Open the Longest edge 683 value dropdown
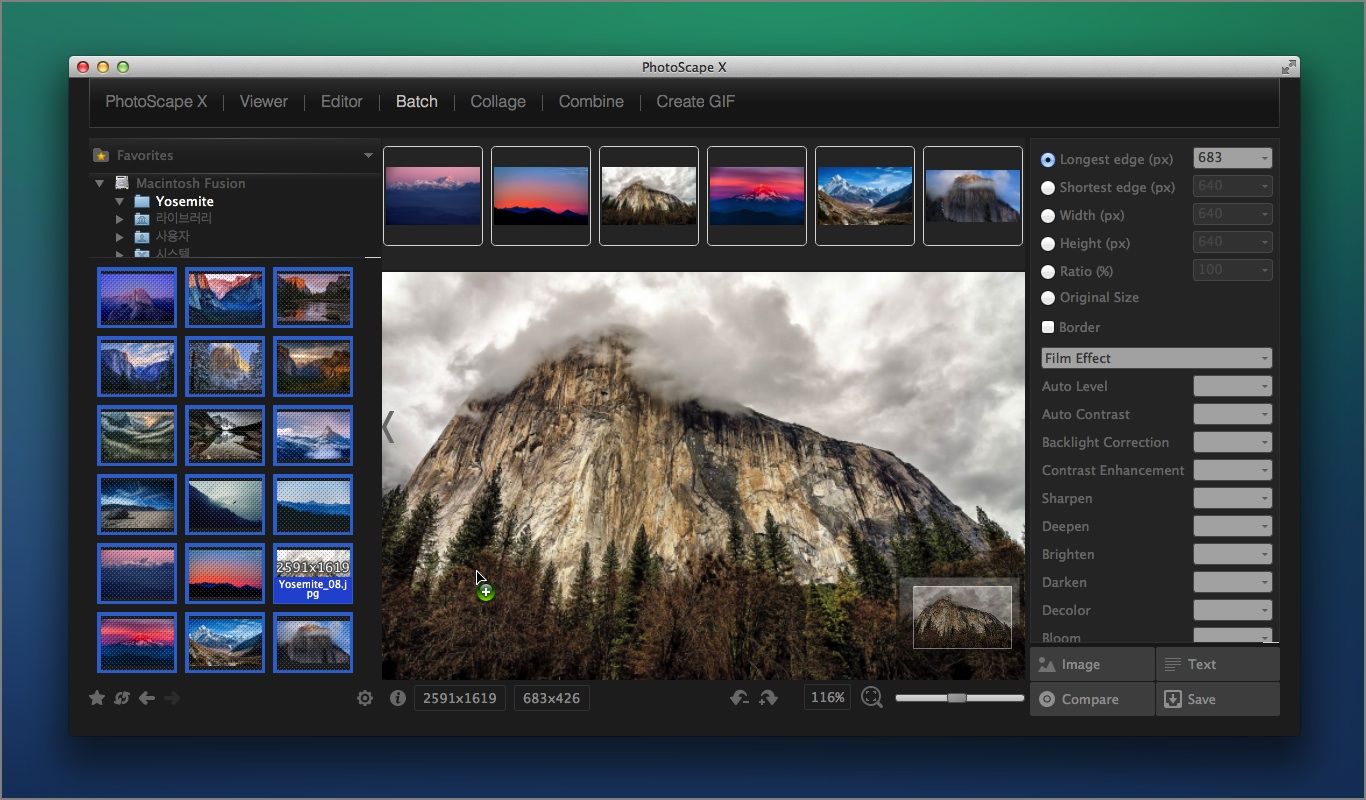Screen dimensions: 1366x800 pyautogui.click(x=1233, y=158)
